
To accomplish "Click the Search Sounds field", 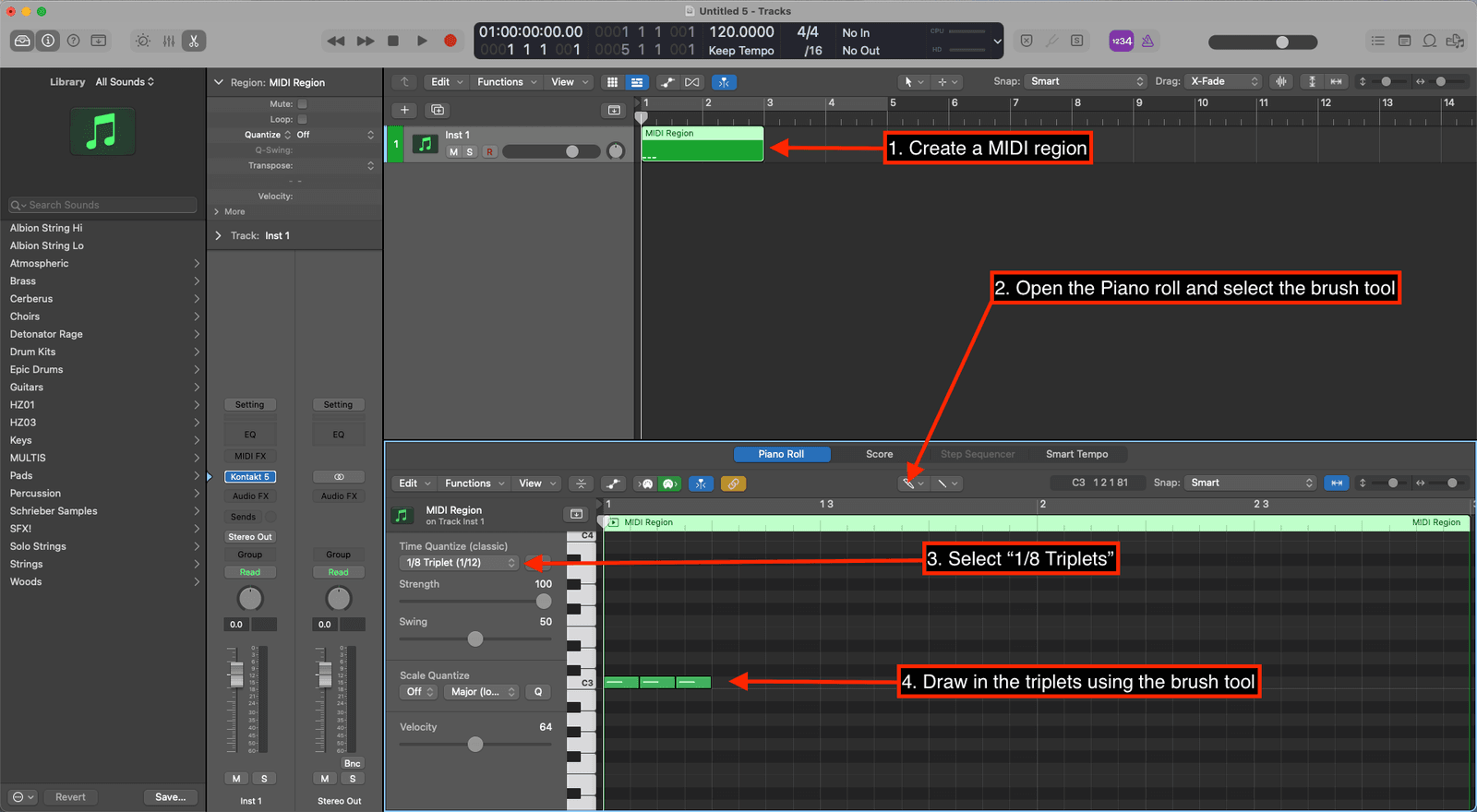I will pyautogui.click(x=102, y=205).
